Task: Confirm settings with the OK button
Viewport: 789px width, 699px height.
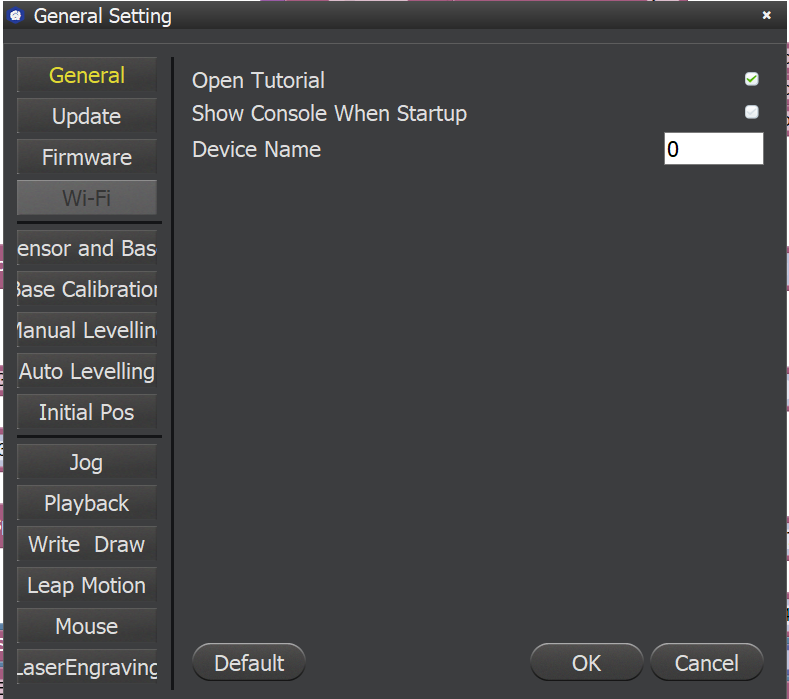Action: pyautogui.click(x=586, y=663)
